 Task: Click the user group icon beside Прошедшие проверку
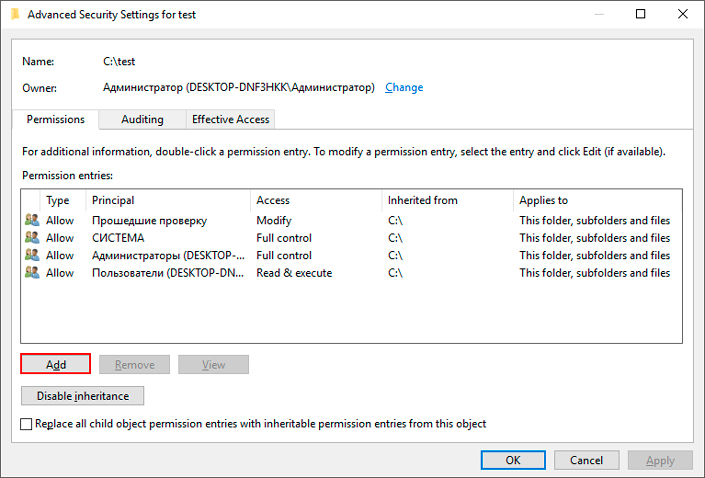(x=32, y=220)
